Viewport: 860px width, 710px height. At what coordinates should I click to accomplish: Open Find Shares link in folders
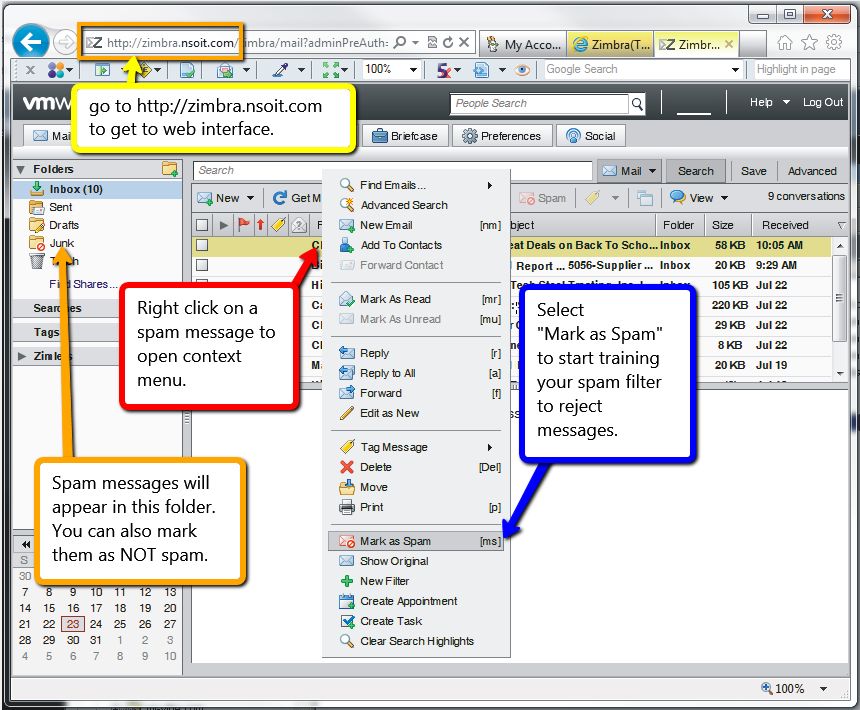click(x=83, y=284)
